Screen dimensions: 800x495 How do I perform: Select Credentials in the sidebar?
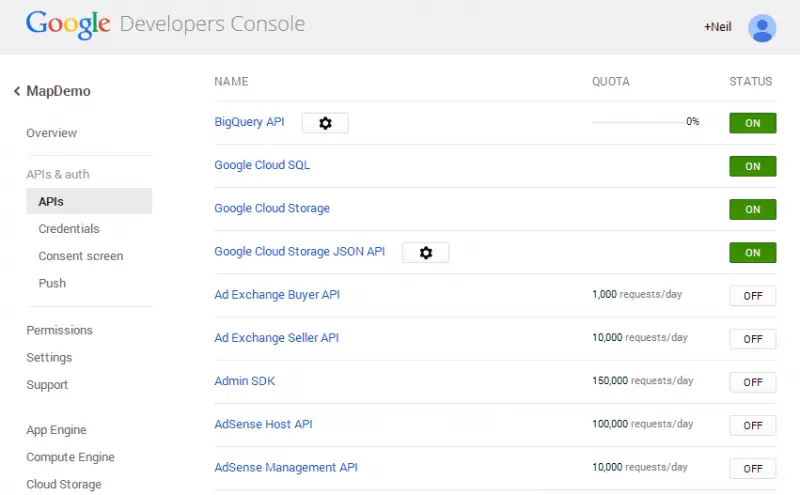coord(69,229)
